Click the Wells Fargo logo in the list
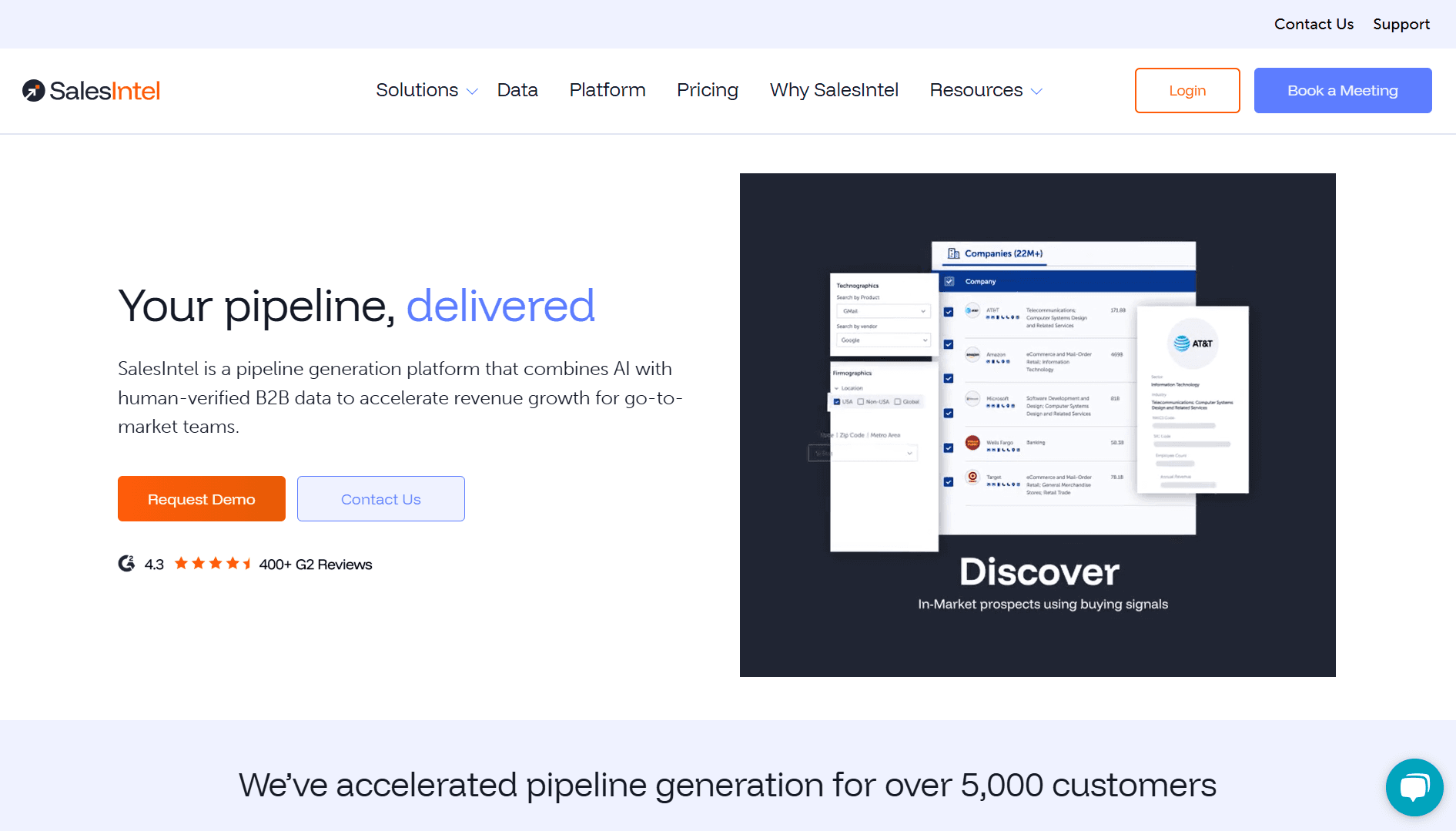Image resolution: width=1456 pixels, height=831 pixels. 972,443
